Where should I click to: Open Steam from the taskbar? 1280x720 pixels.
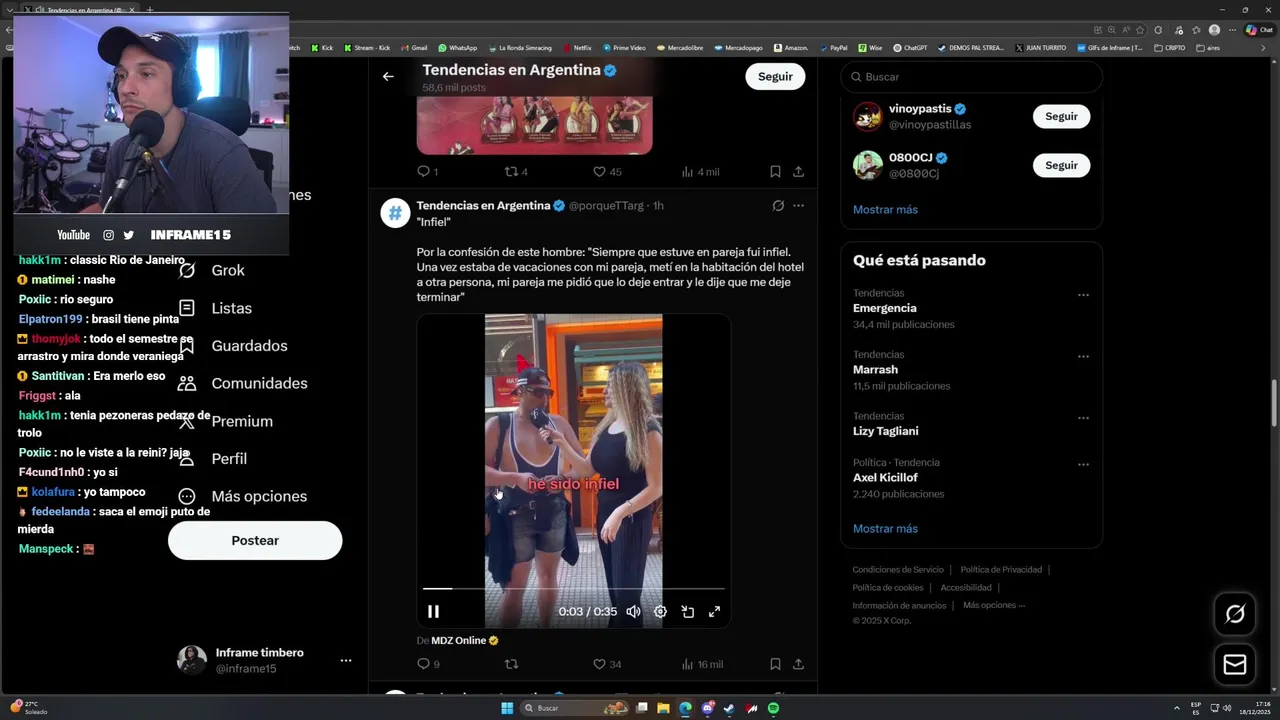[x=729, y=708]
